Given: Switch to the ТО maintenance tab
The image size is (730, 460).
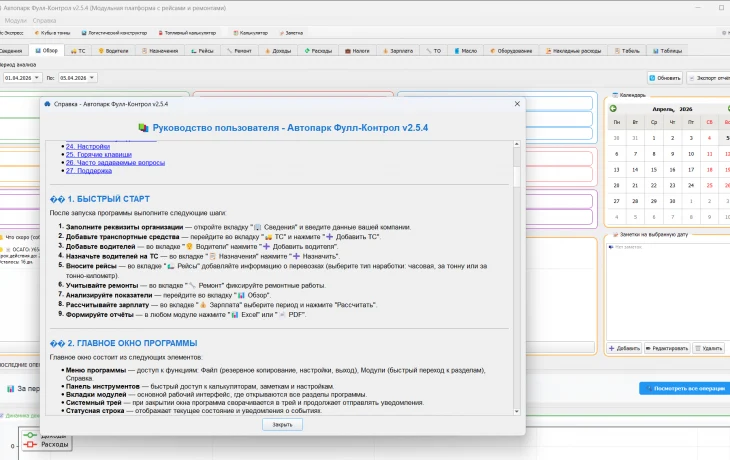Looking at the screenshot, I should 433,51.
